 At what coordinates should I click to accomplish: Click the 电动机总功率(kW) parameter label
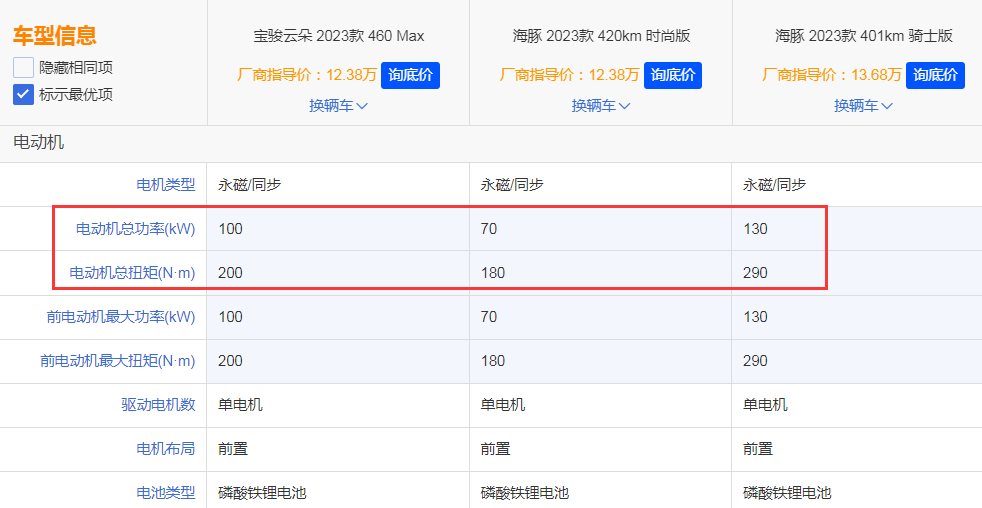coord(135,229)
